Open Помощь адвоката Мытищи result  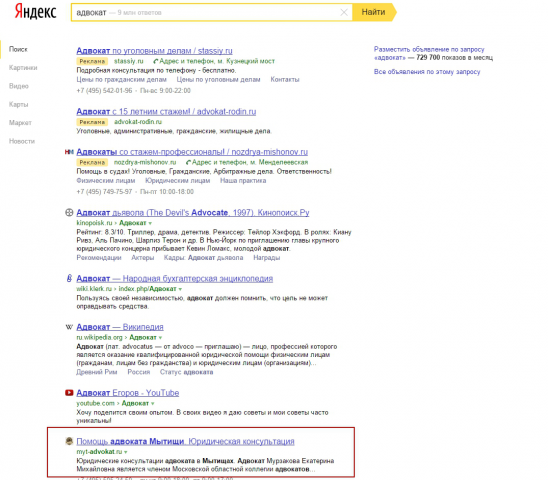pos(185,442)
